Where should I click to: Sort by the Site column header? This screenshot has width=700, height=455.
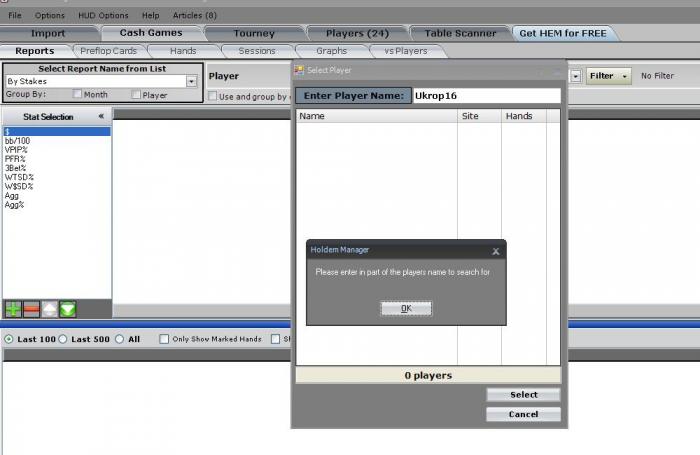(x=479, y=116)
